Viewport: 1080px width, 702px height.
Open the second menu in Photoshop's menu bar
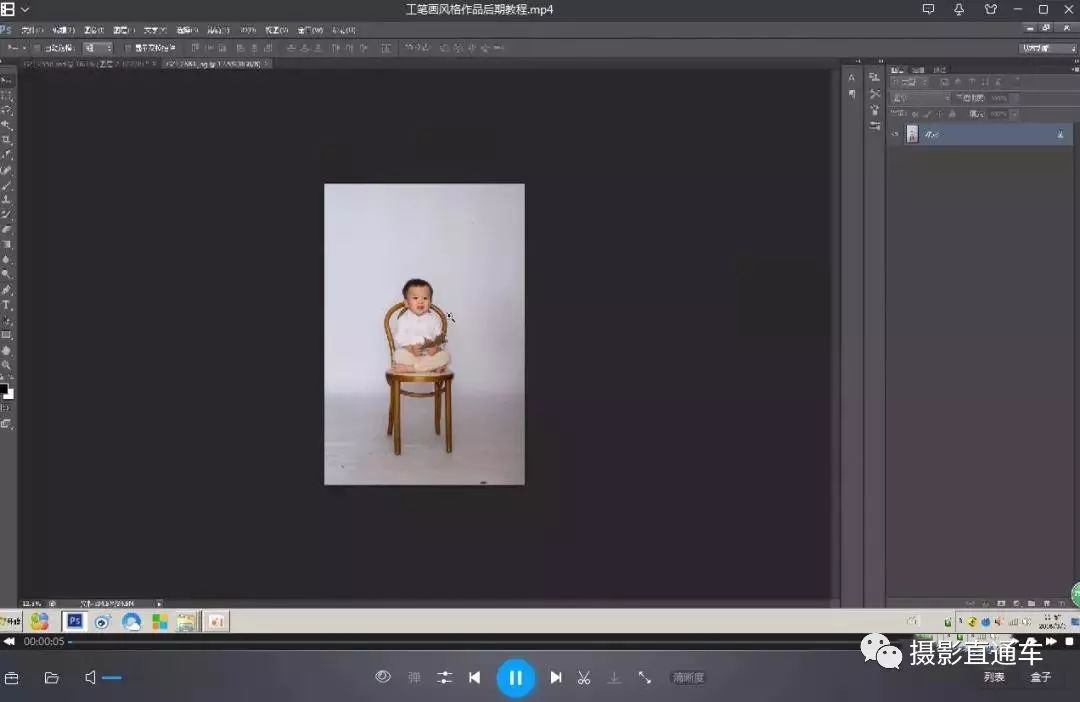pyautogui.click(x=63, y=30)
